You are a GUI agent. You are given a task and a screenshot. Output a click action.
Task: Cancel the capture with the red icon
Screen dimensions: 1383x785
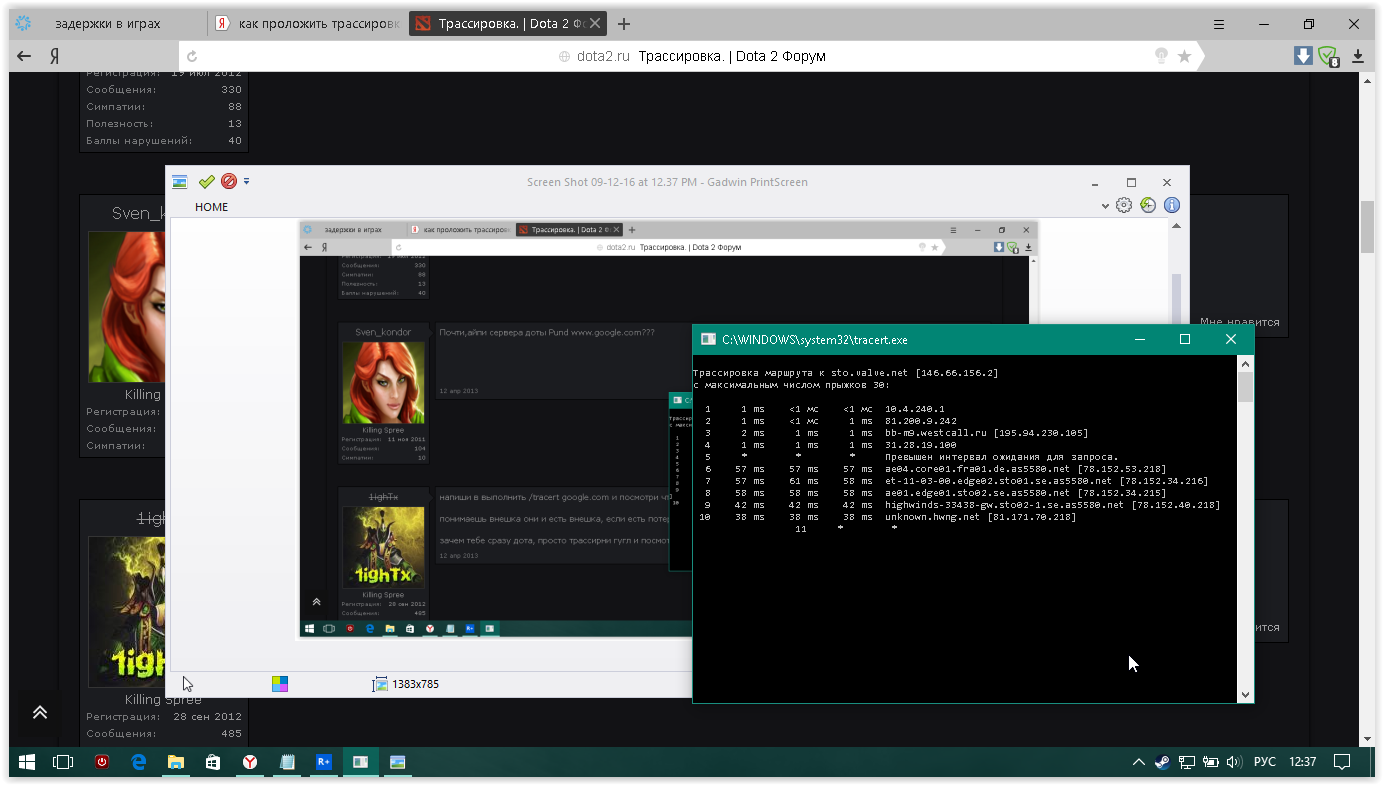pyautogui.click(x=229, y=182)
